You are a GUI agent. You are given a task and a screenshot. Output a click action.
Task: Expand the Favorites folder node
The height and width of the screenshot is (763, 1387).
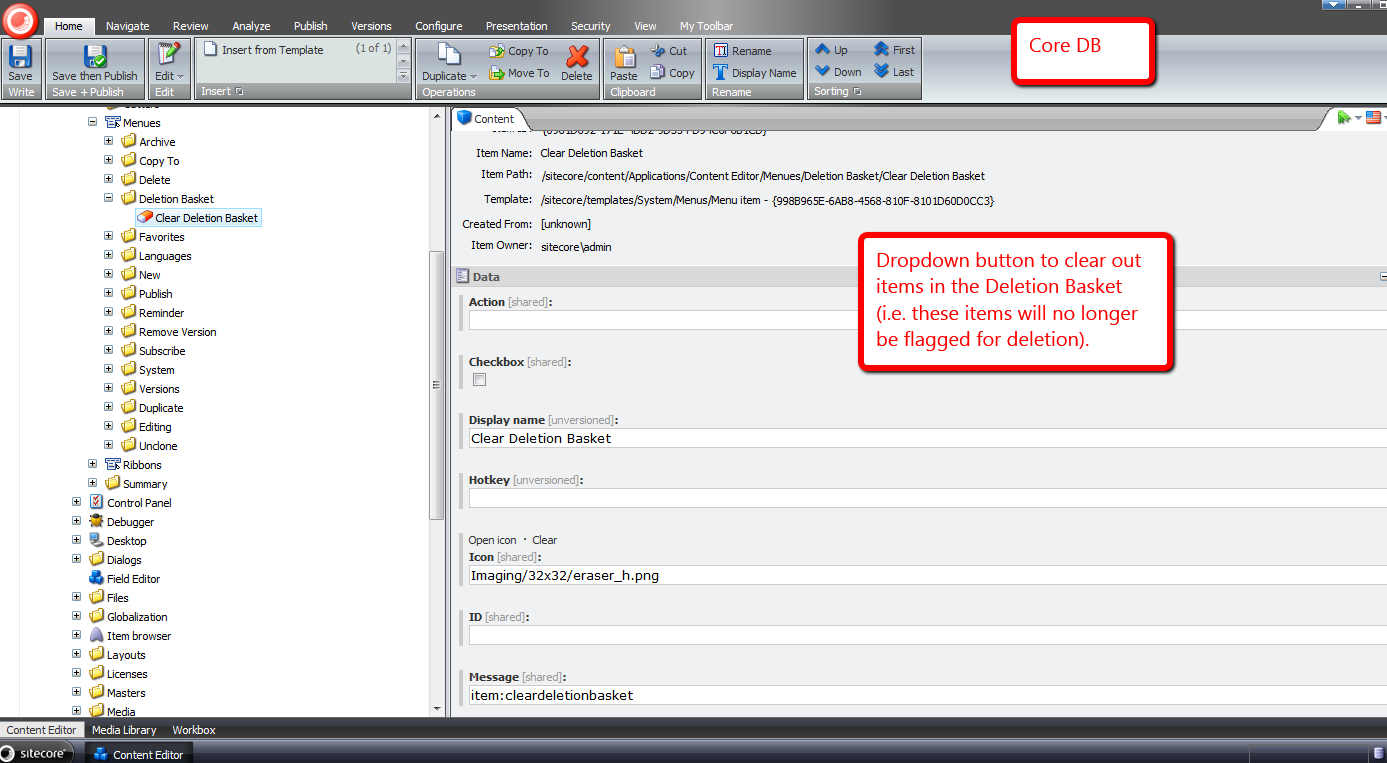[x=109, y=237]
